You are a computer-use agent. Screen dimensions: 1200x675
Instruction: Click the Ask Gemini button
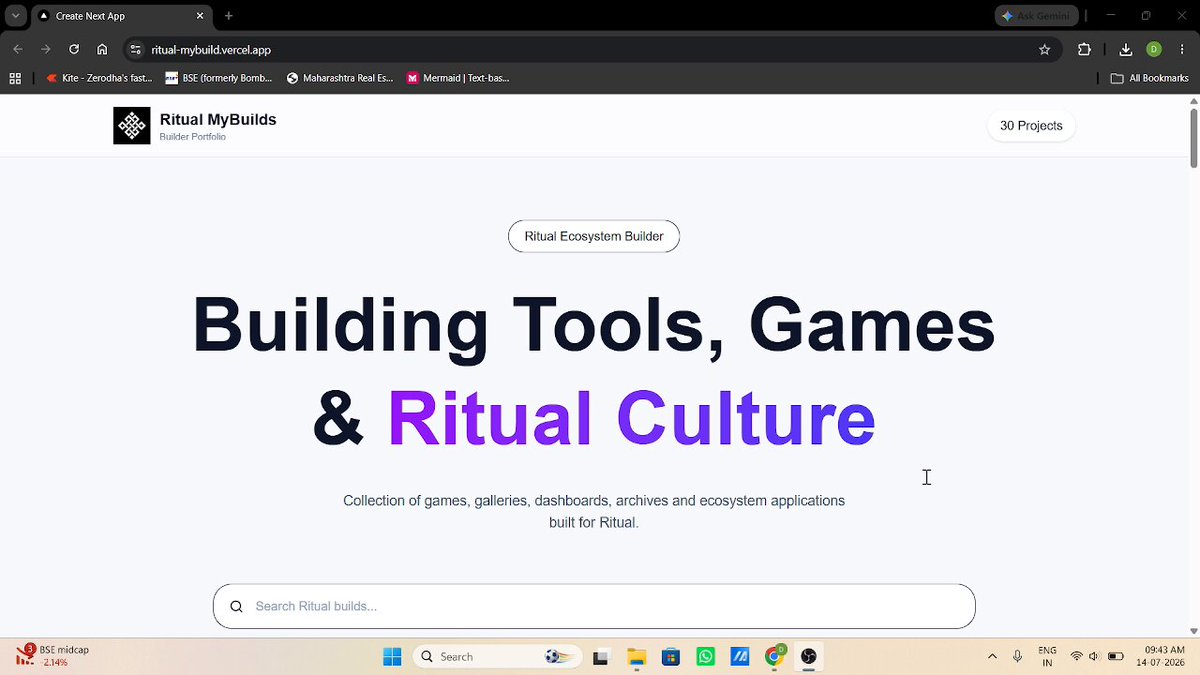(x=1035, y=16)
